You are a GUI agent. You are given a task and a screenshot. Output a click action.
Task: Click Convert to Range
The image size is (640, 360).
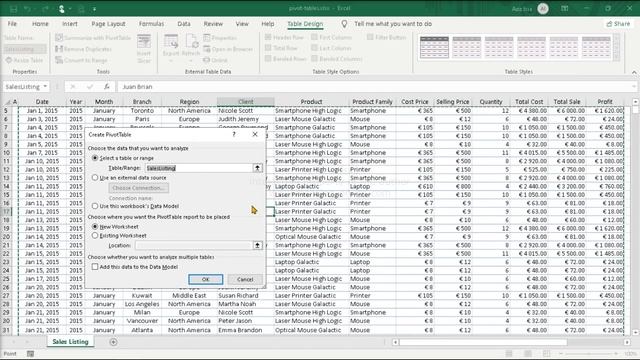click(81, 60)
